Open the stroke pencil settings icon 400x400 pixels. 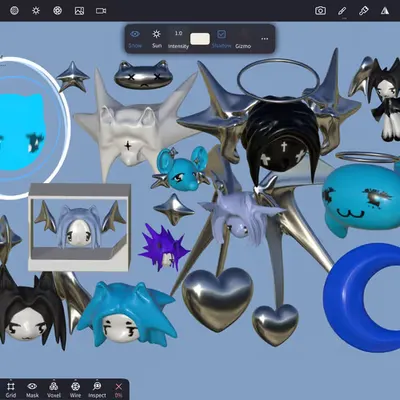pyautogui.click(x=342, y=11)
